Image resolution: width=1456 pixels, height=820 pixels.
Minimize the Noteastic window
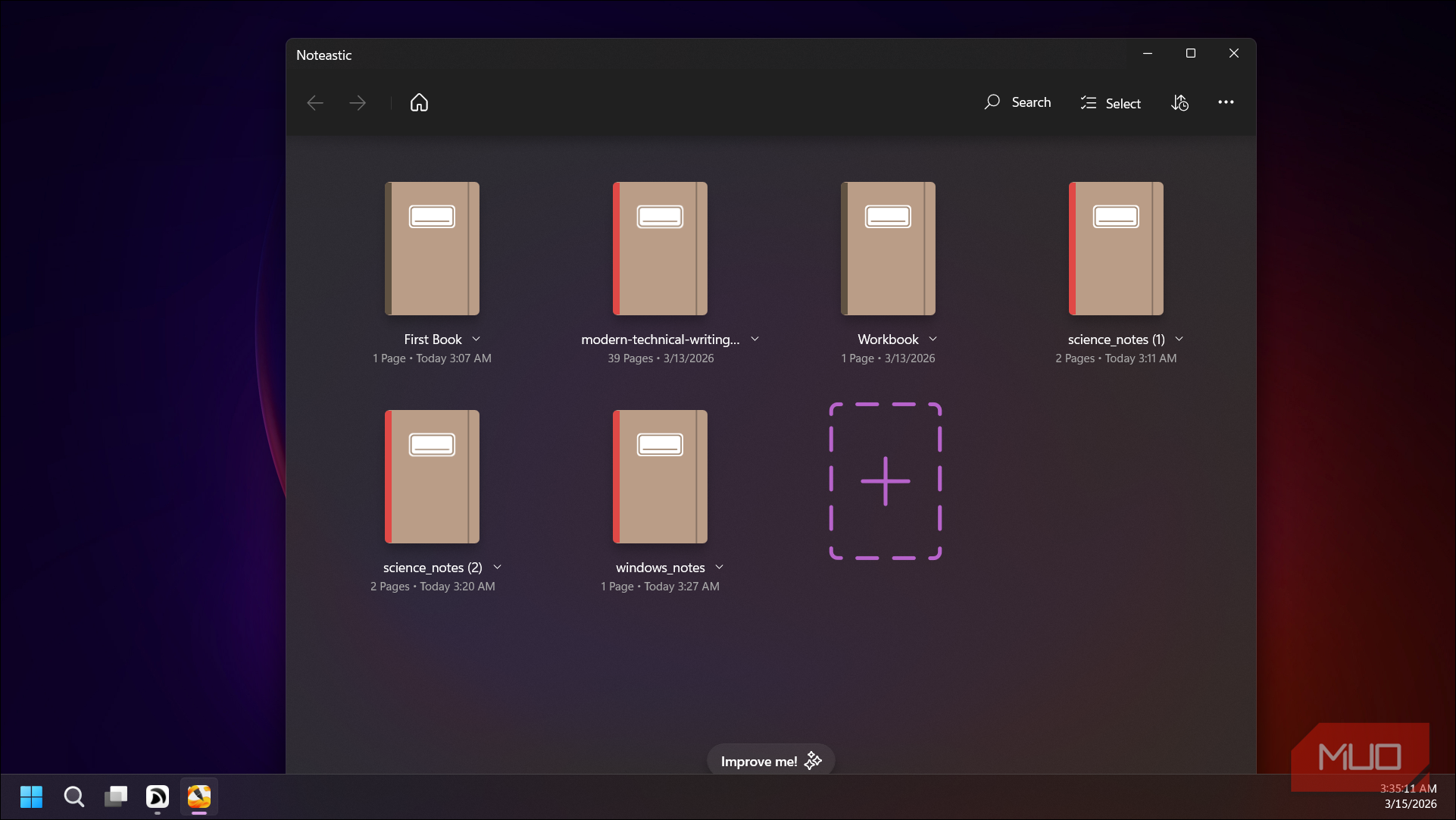(x=1148, y=53)
